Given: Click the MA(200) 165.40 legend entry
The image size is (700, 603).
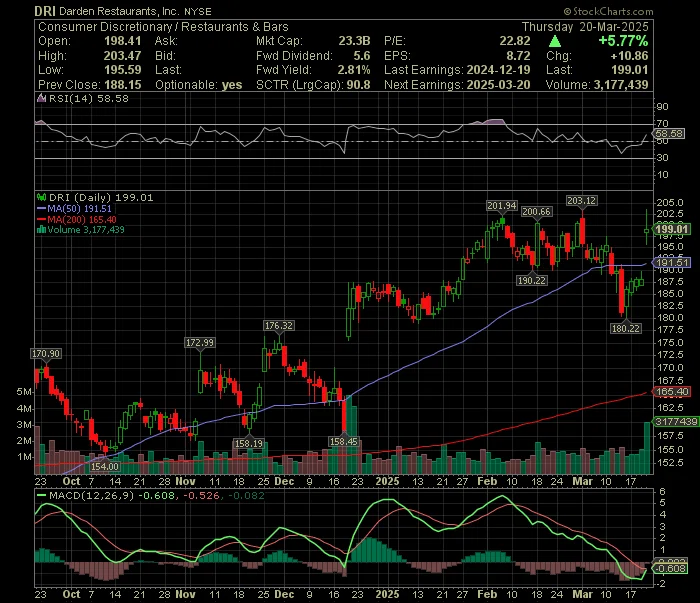Looking at the screenshot, I should pos(77,219).
